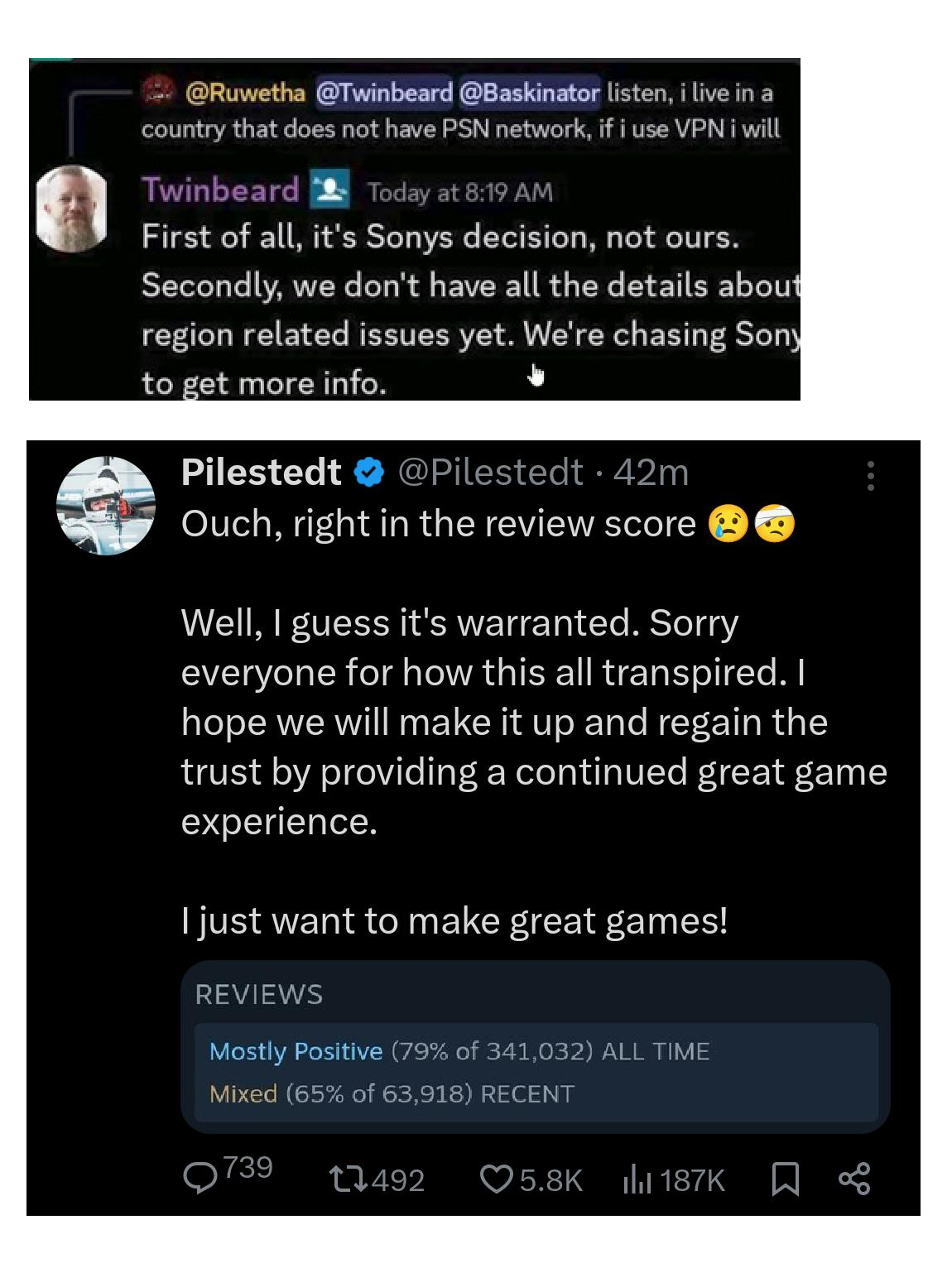Open the tweet view analytics icon
This screenshot has width=952, height=1268.
(636, 1179)
